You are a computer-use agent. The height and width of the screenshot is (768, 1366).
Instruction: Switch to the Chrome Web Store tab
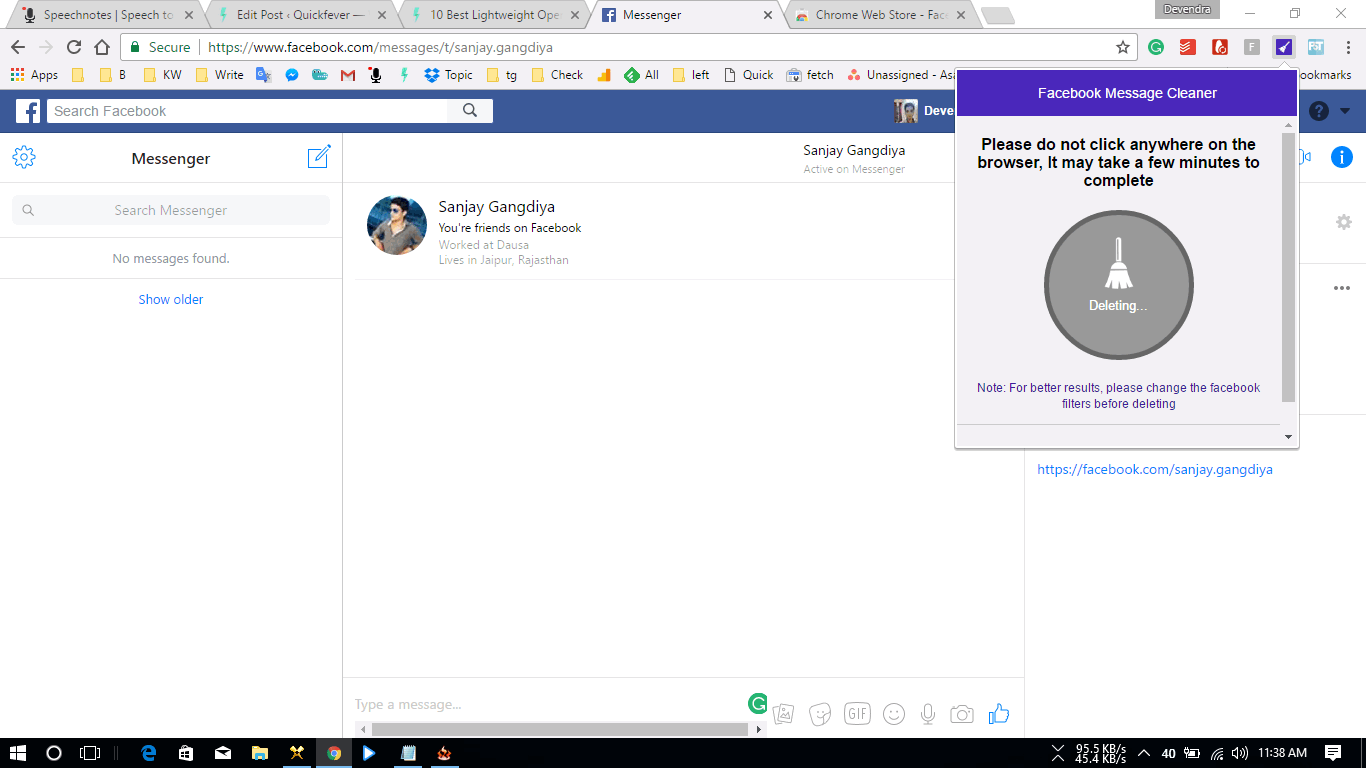click(x=880, y=15)
